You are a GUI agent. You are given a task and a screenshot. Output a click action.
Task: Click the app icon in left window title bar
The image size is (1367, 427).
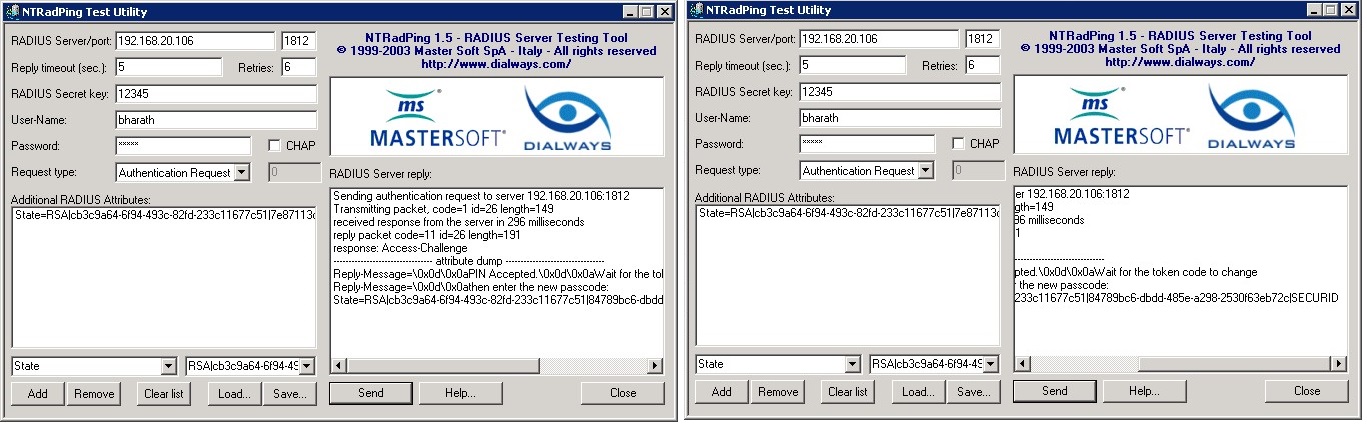tap(13, 12)
